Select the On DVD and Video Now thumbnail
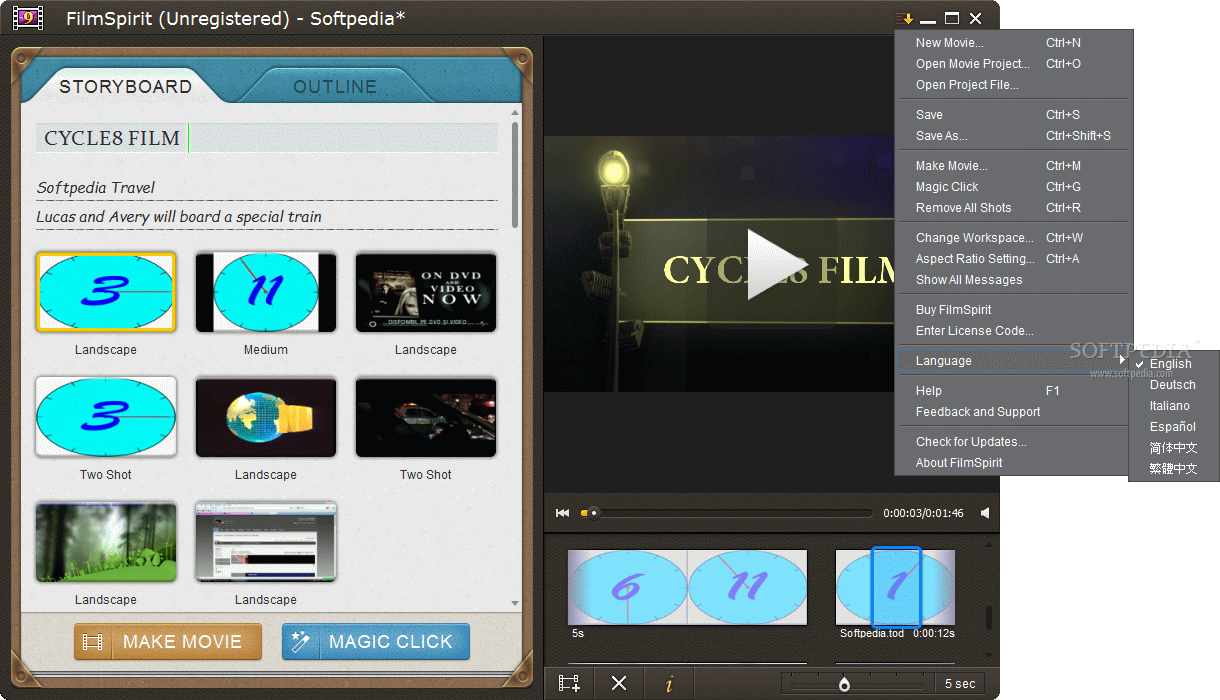 [426, 292]
